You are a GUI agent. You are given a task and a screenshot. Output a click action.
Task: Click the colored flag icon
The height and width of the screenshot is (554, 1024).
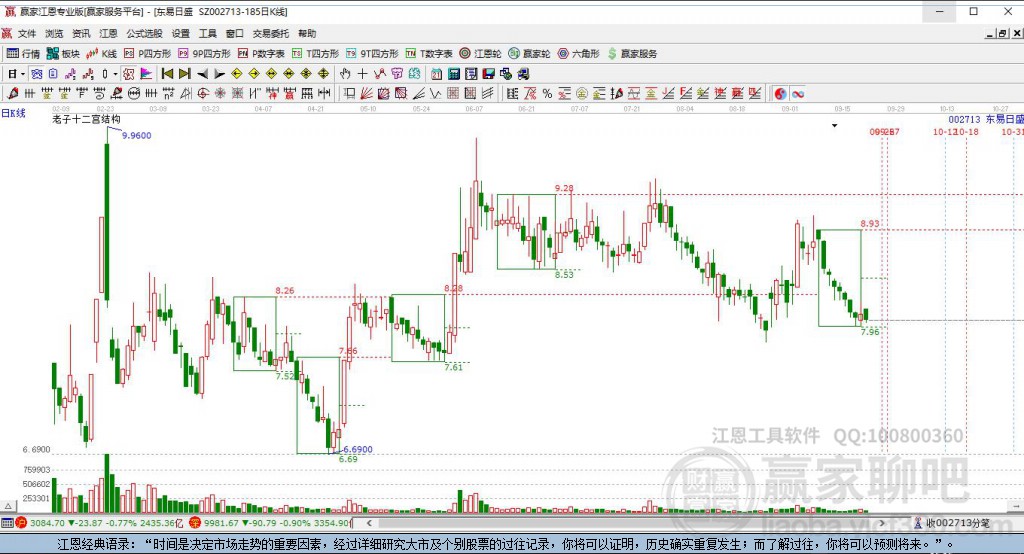(146, 74)
